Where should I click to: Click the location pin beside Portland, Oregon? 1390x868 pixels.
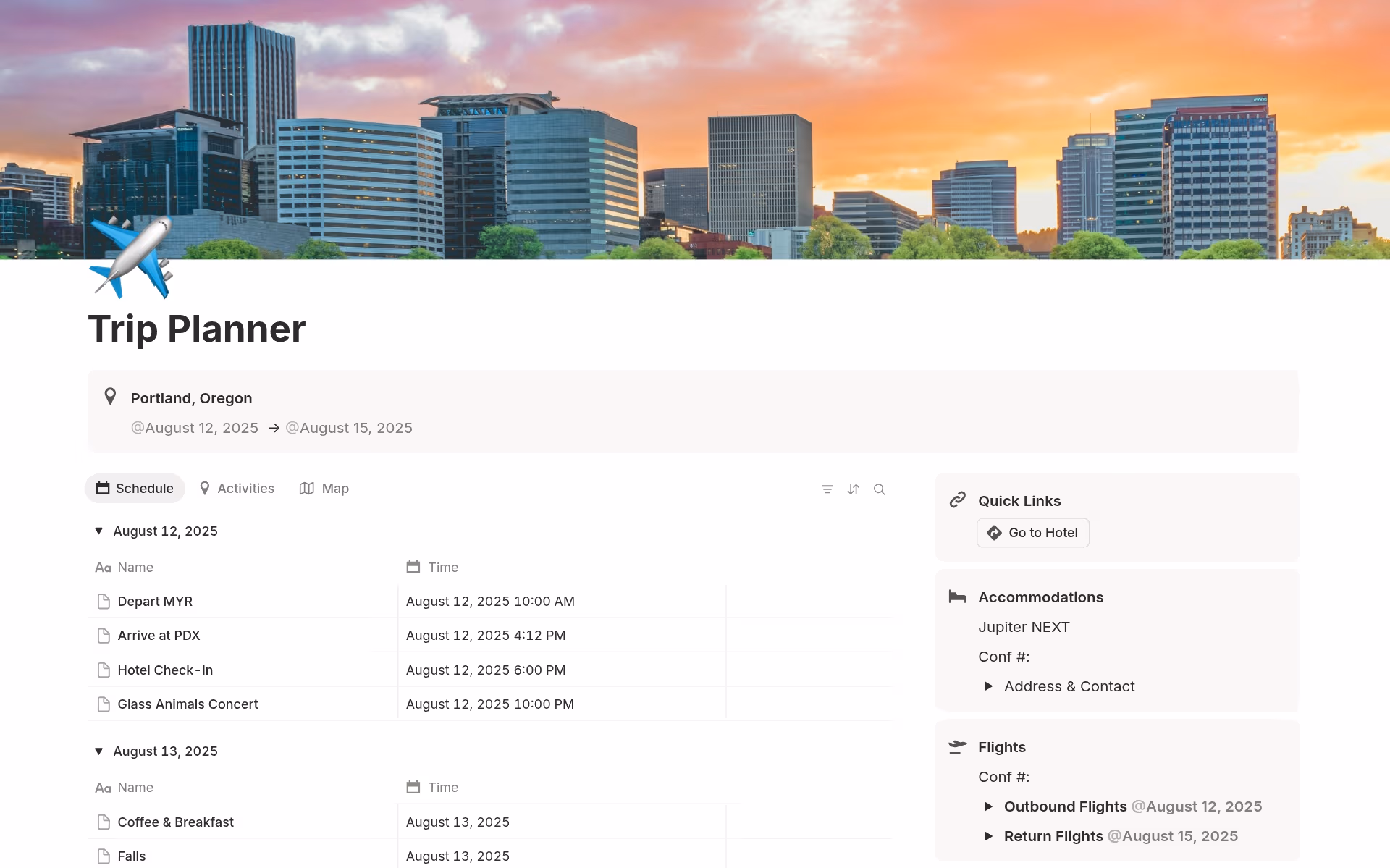[110, 397]
